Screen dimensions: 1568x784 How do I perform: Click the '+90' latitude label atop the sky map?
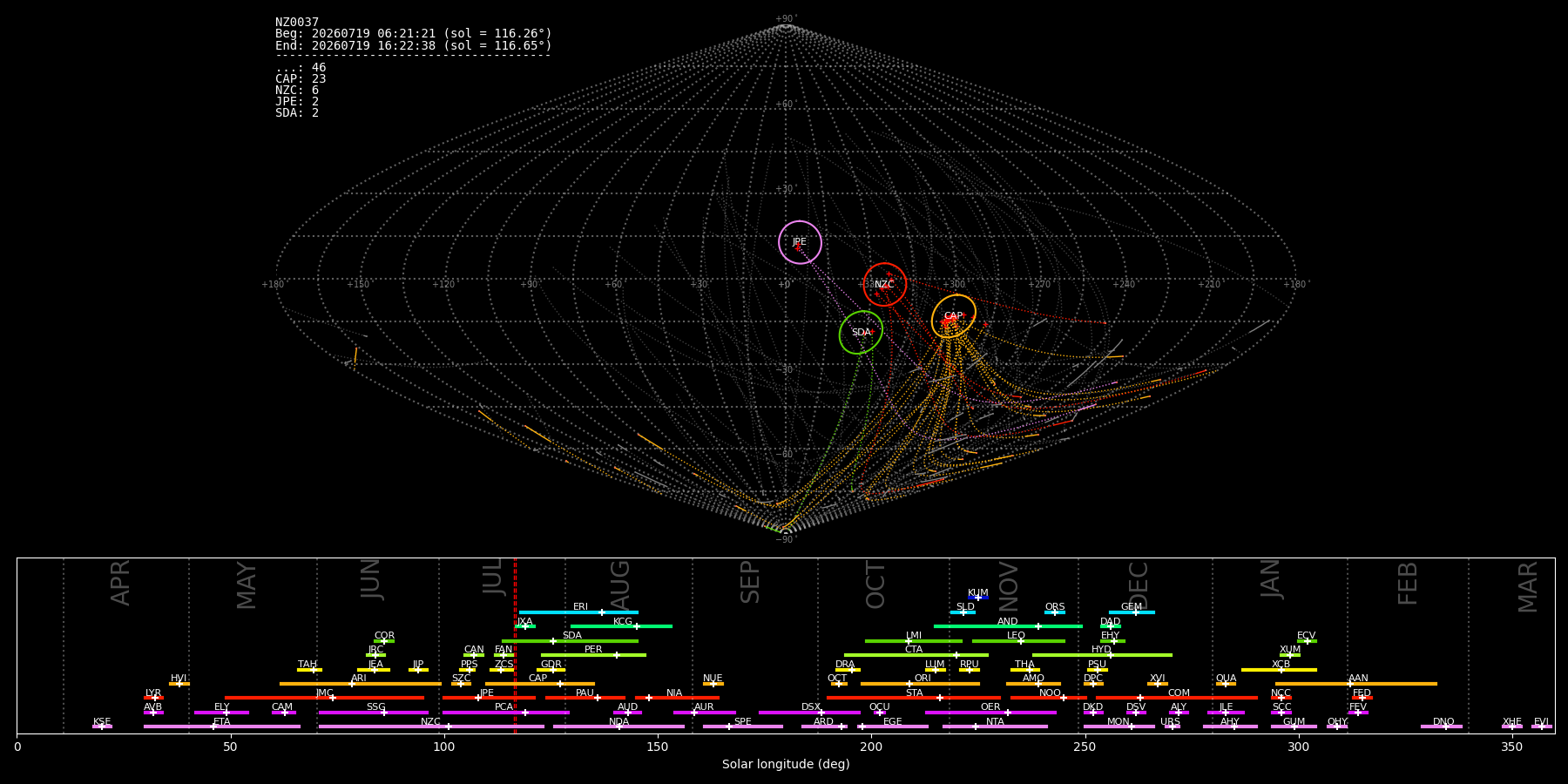point(786,18)
